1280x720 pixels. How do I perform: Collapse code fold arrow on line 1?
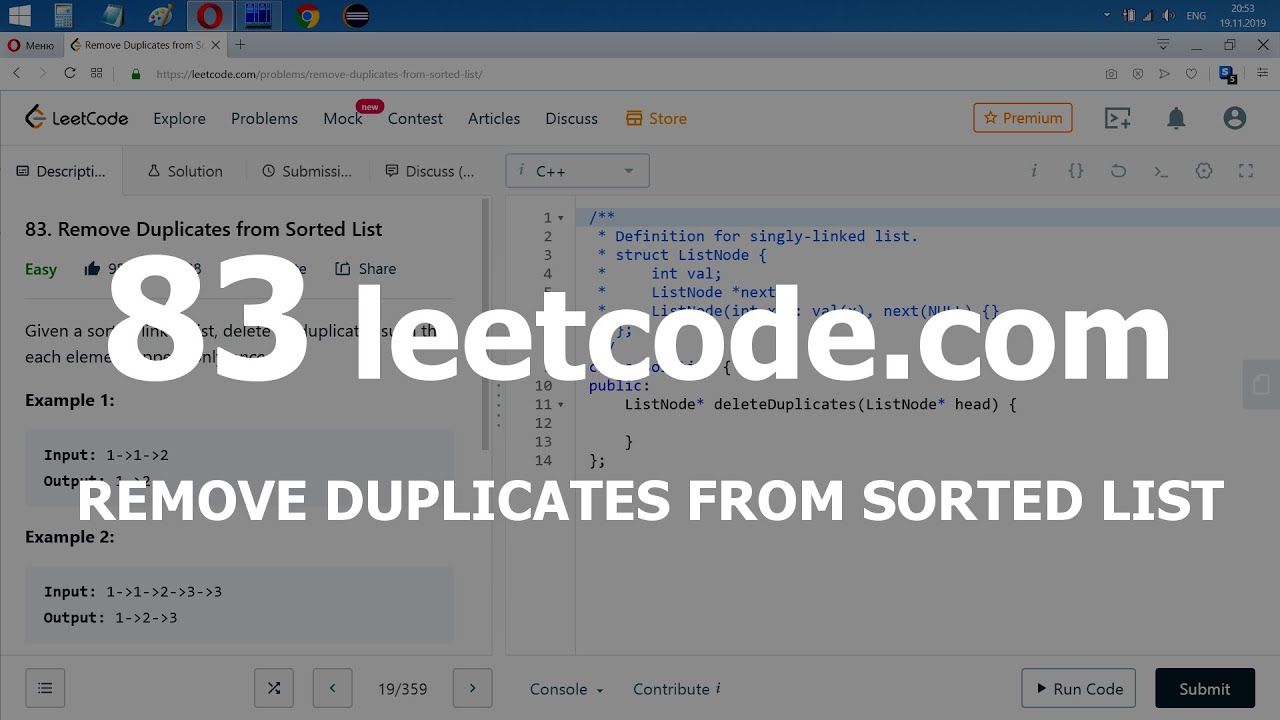561,218
